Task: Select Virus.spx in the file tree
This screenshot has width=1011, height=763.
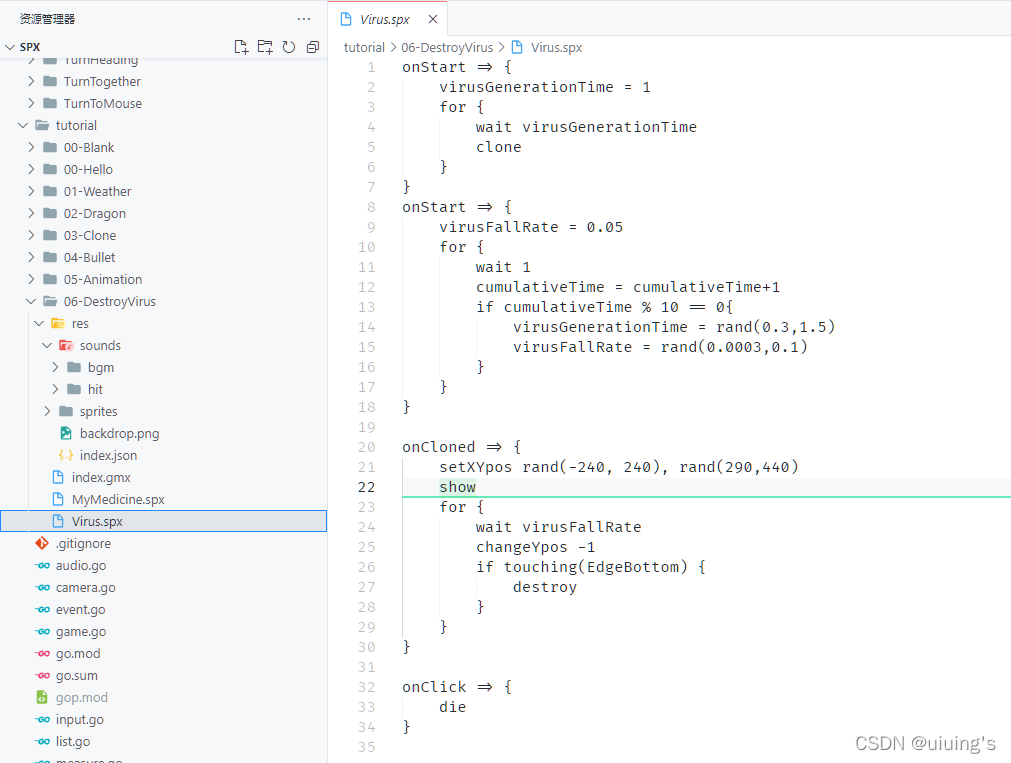Action: 164,521
